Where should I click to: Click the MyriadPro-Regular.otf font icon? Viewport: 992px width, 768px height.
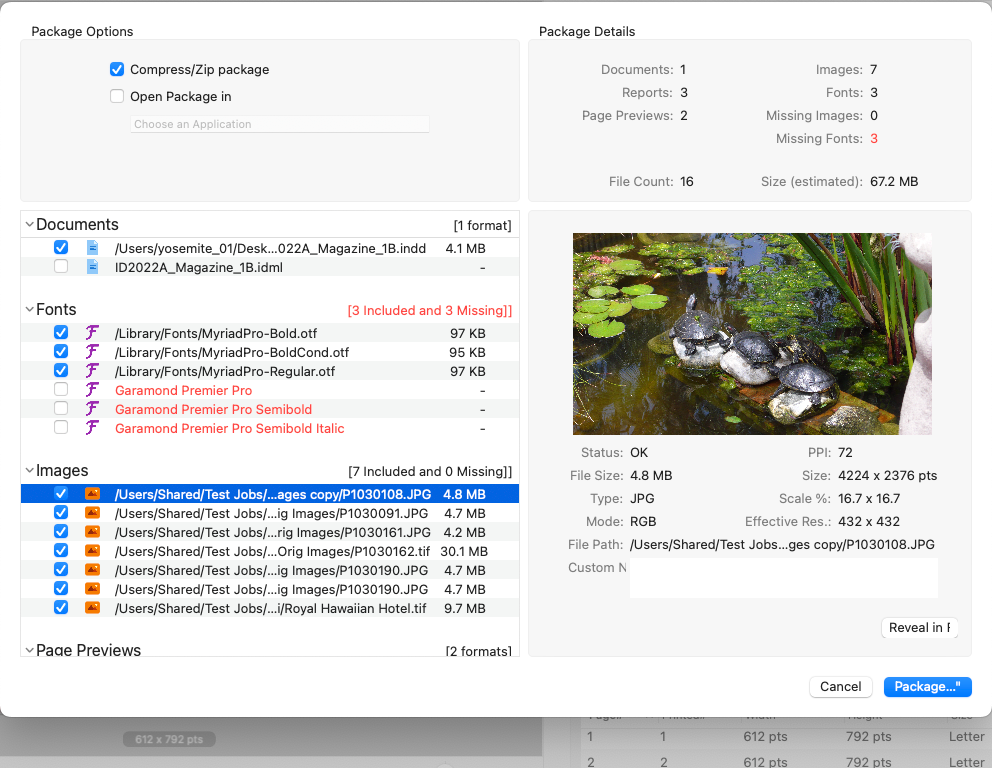[92, 371]
